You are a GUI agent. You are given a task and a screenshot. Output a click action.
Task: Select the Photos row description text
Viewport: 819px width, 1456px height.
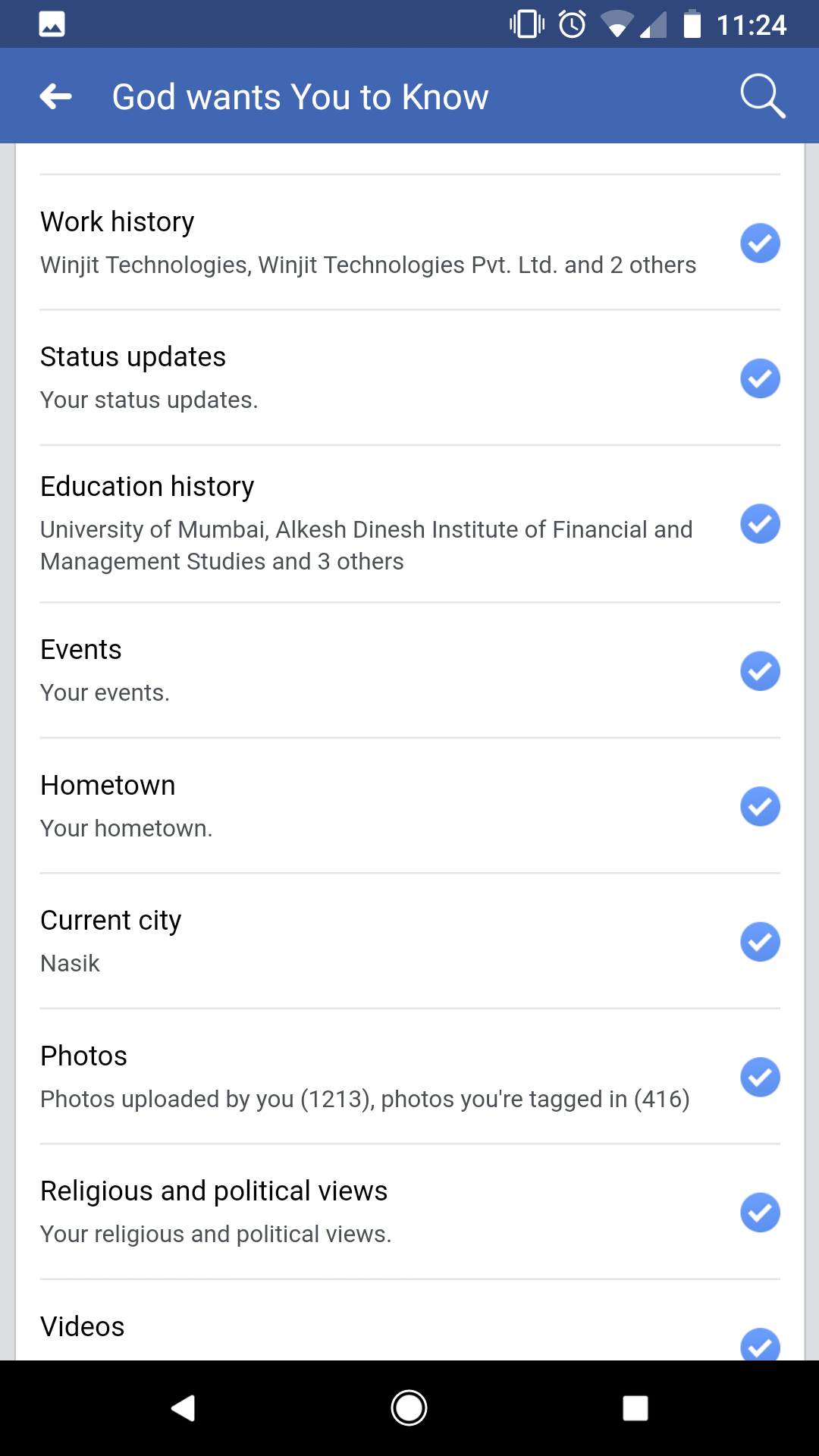coord(365,1099)
